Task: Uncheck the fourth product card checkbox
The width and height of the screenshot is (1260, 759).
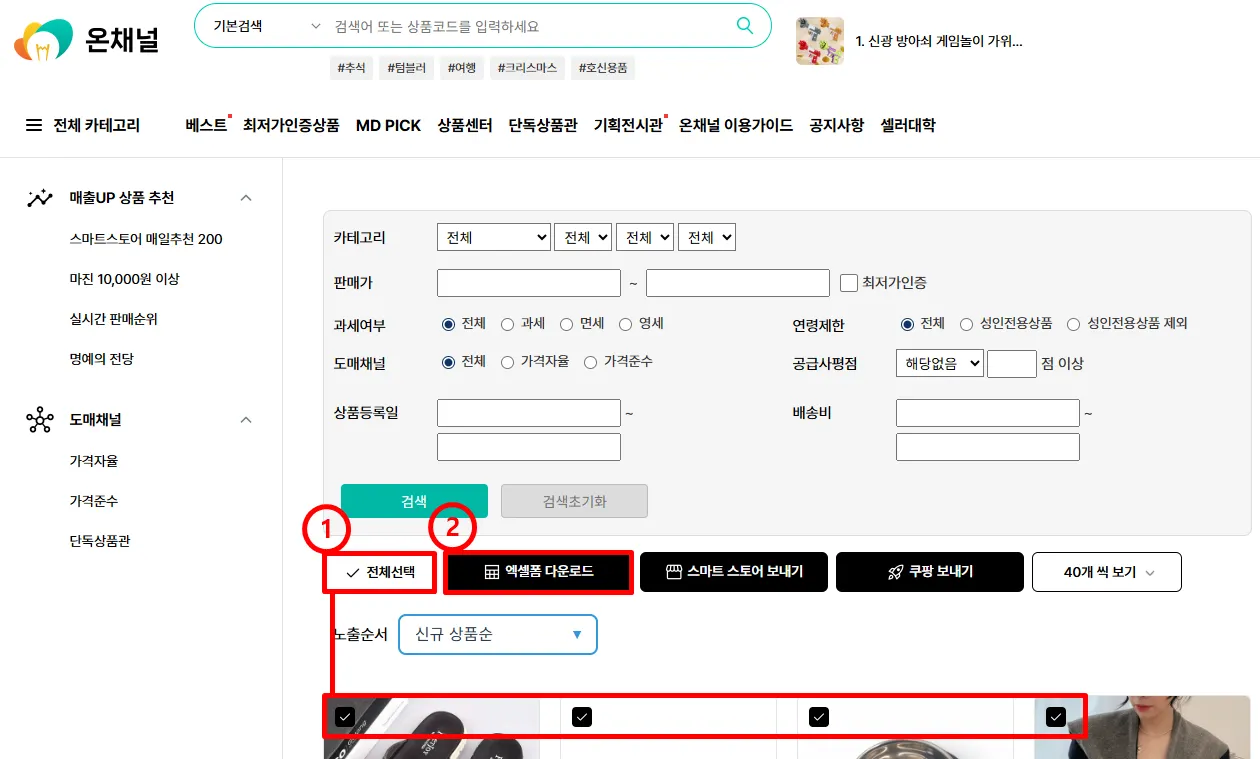Action: pos(1055,716)
